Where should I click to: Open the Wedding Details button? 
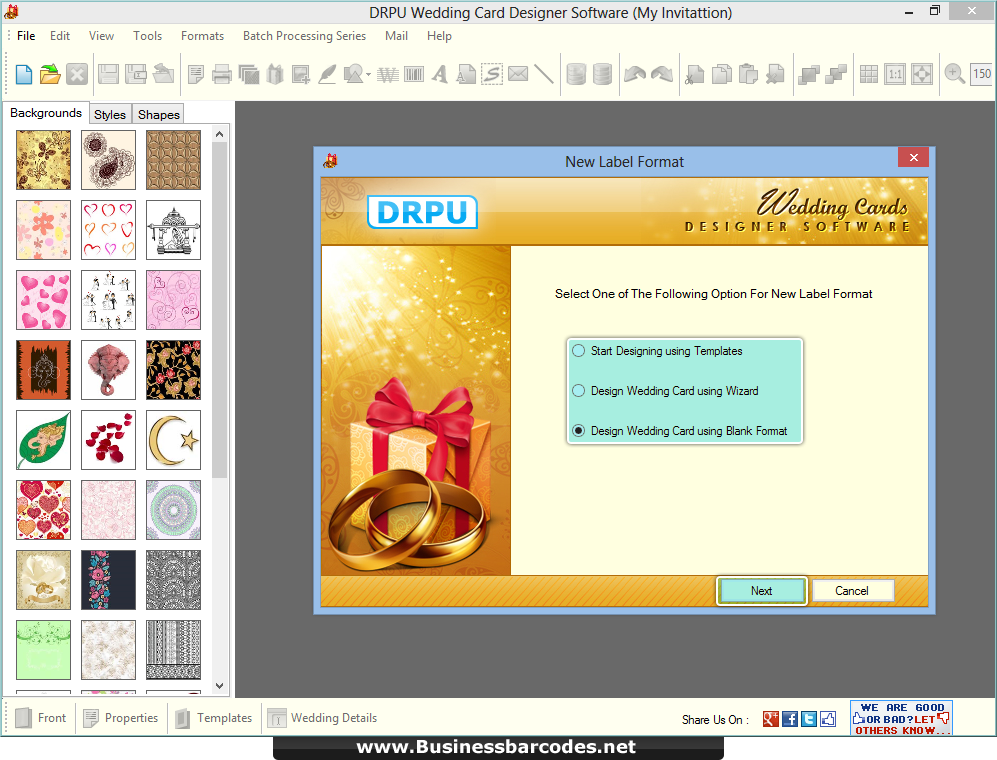[x=322, y=717]
